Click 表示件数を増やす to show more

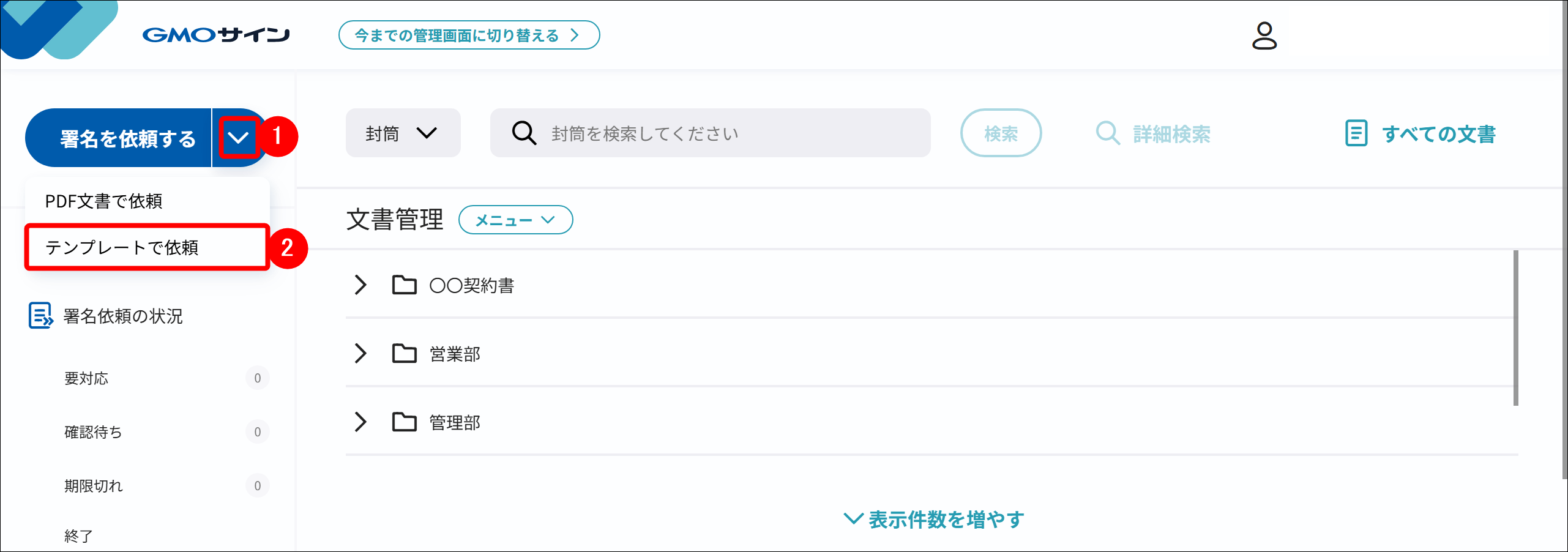point(934,520)
